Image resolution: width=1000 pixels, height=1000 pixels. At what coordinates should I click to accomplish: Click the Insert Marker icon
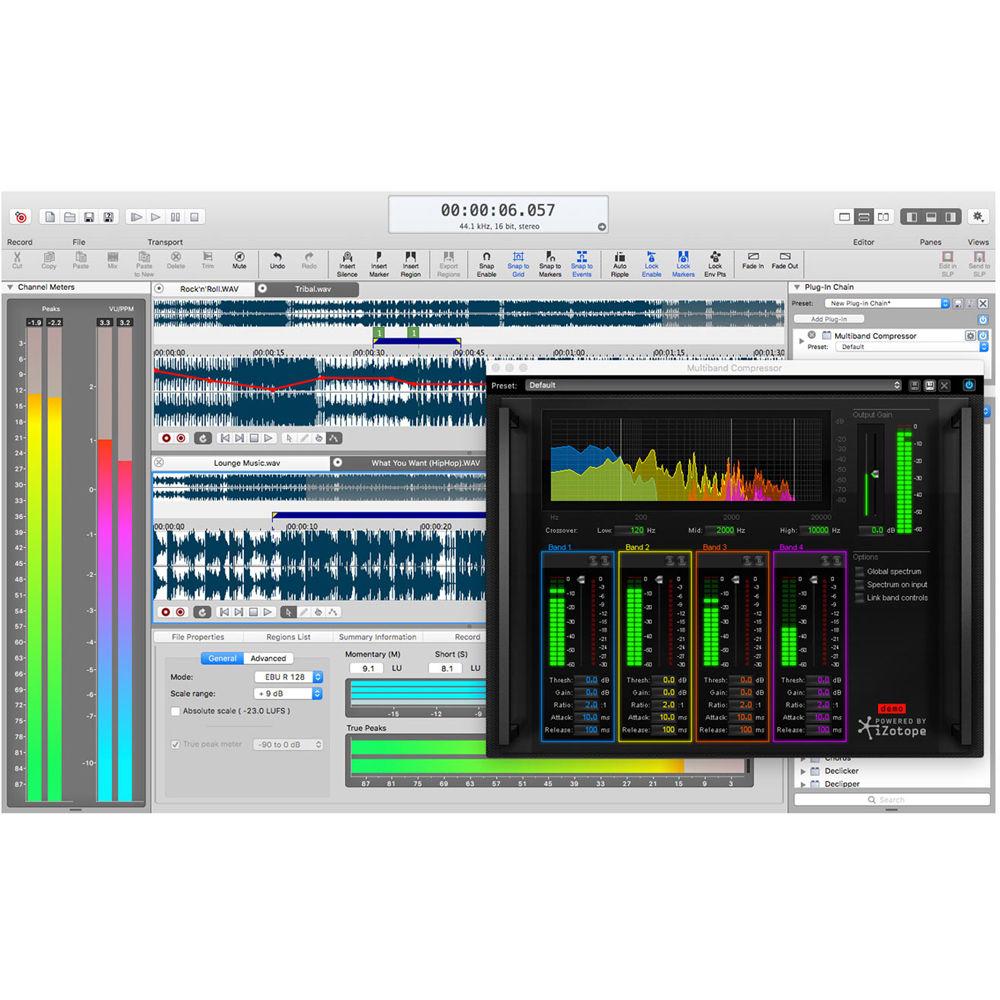pos(379,262)
